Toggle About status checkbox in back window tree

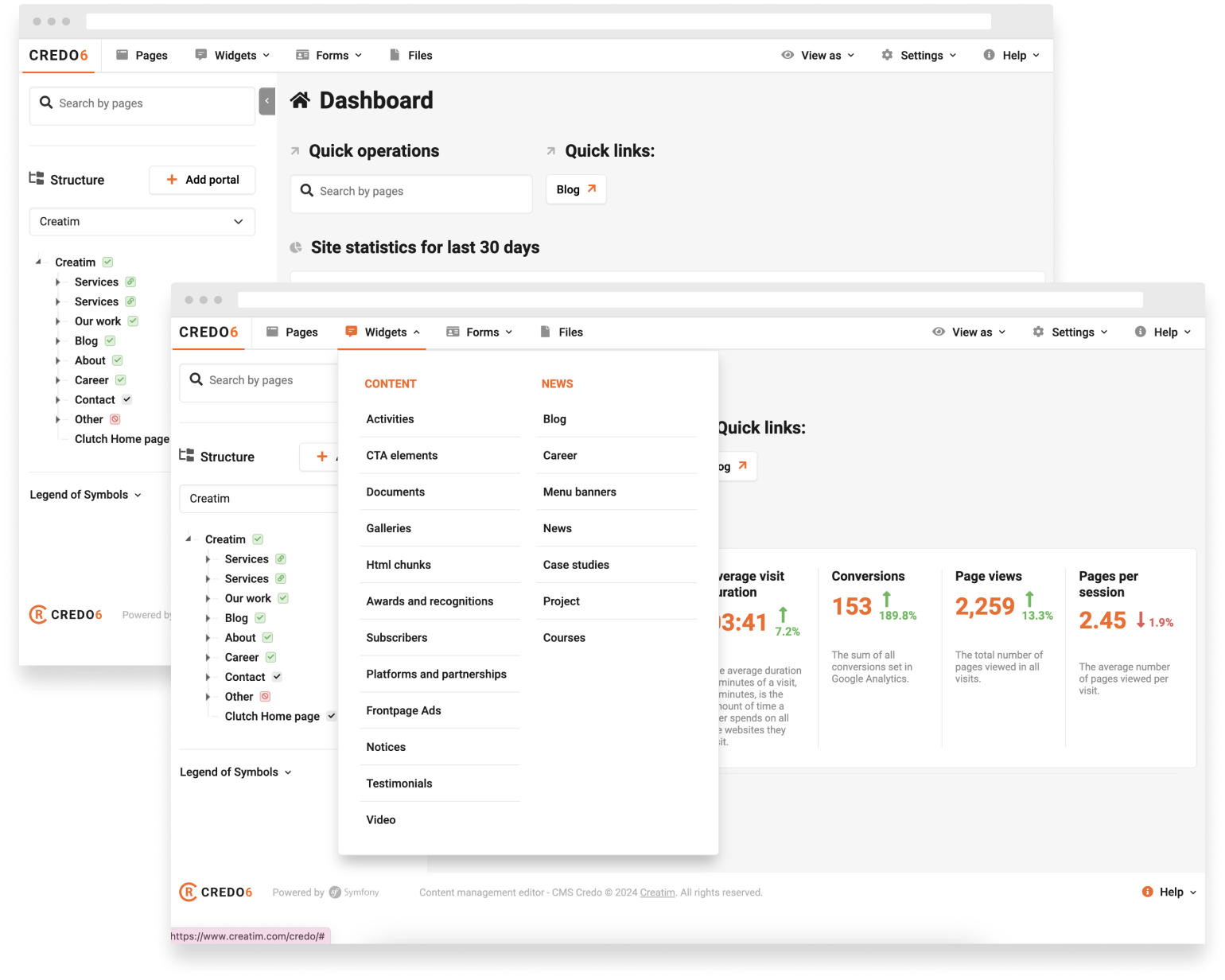117,360
